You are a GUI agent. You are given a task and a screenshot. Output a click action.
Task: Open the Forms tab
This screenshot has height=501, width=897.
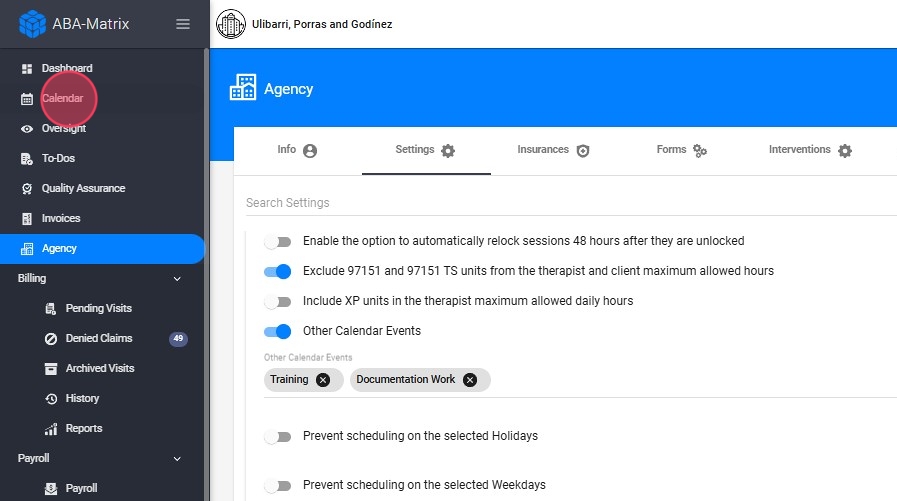[681, 150]
